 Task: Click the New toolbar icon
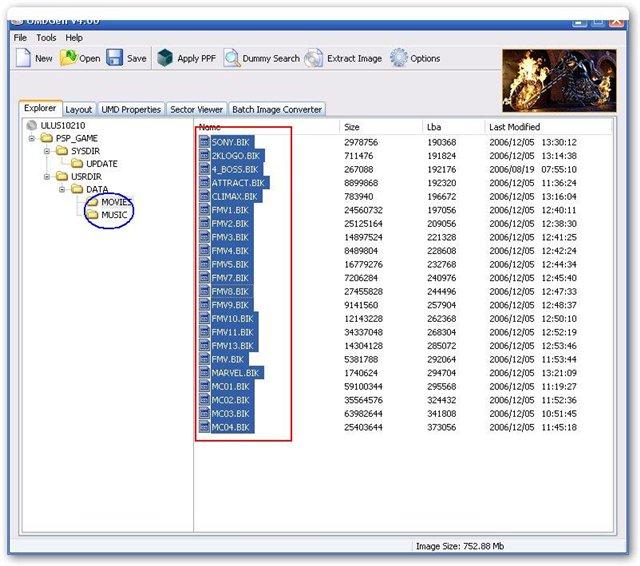(x=24, y=58)
